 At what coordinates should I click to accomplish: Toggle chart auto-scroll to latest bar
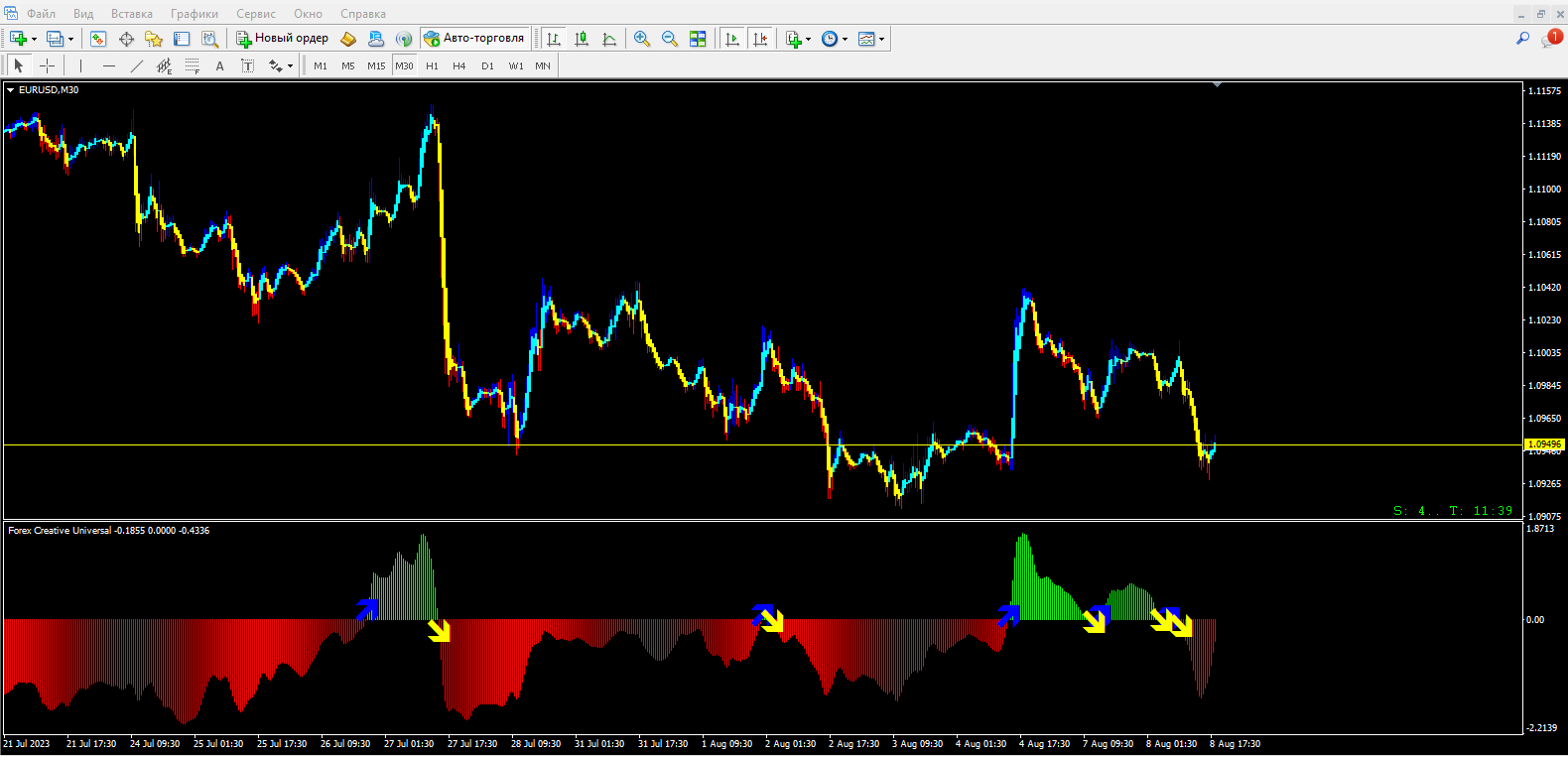[732, 39]
